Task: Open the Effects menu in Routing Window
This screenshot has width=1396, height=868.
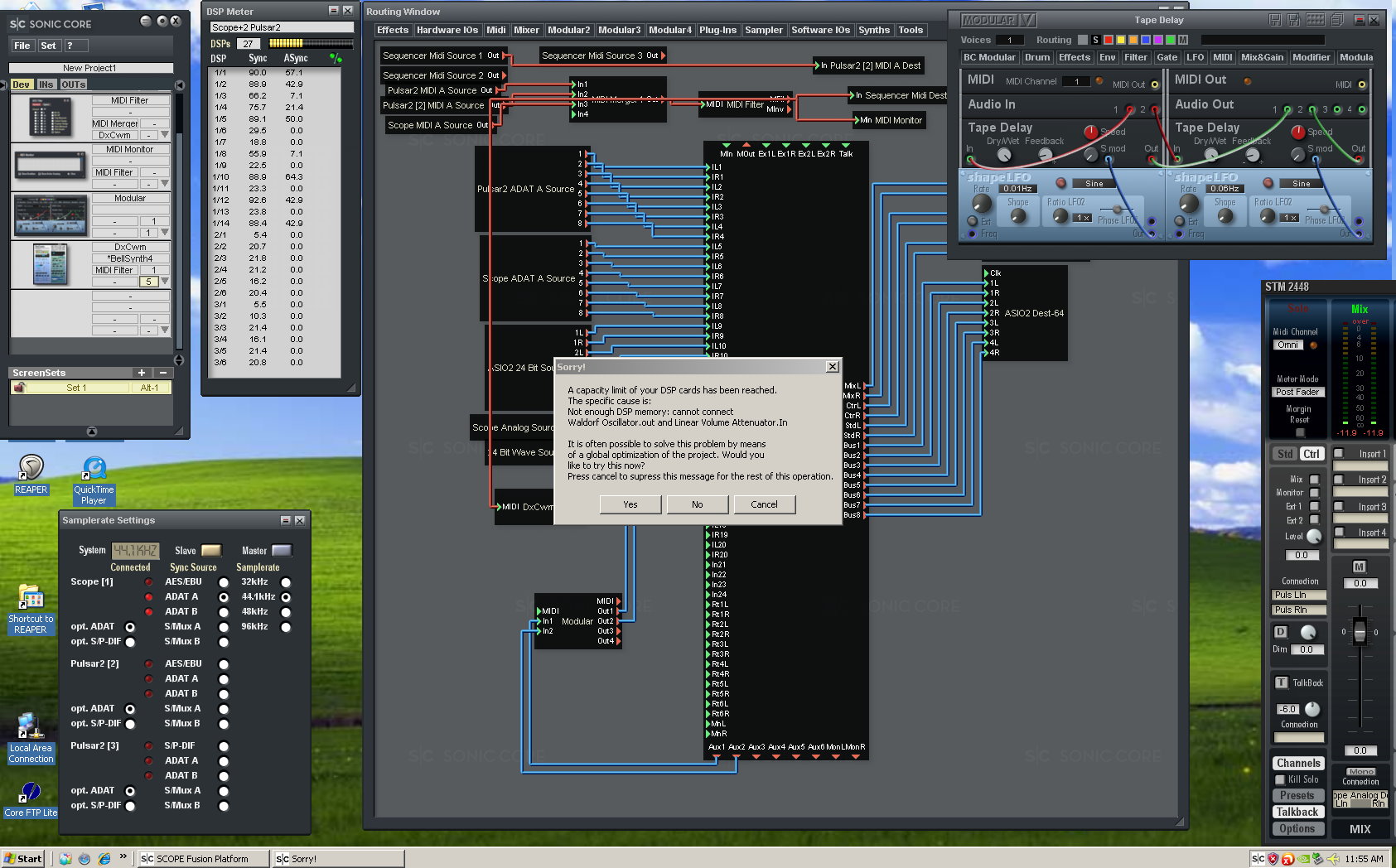Action: pos(393,30)
